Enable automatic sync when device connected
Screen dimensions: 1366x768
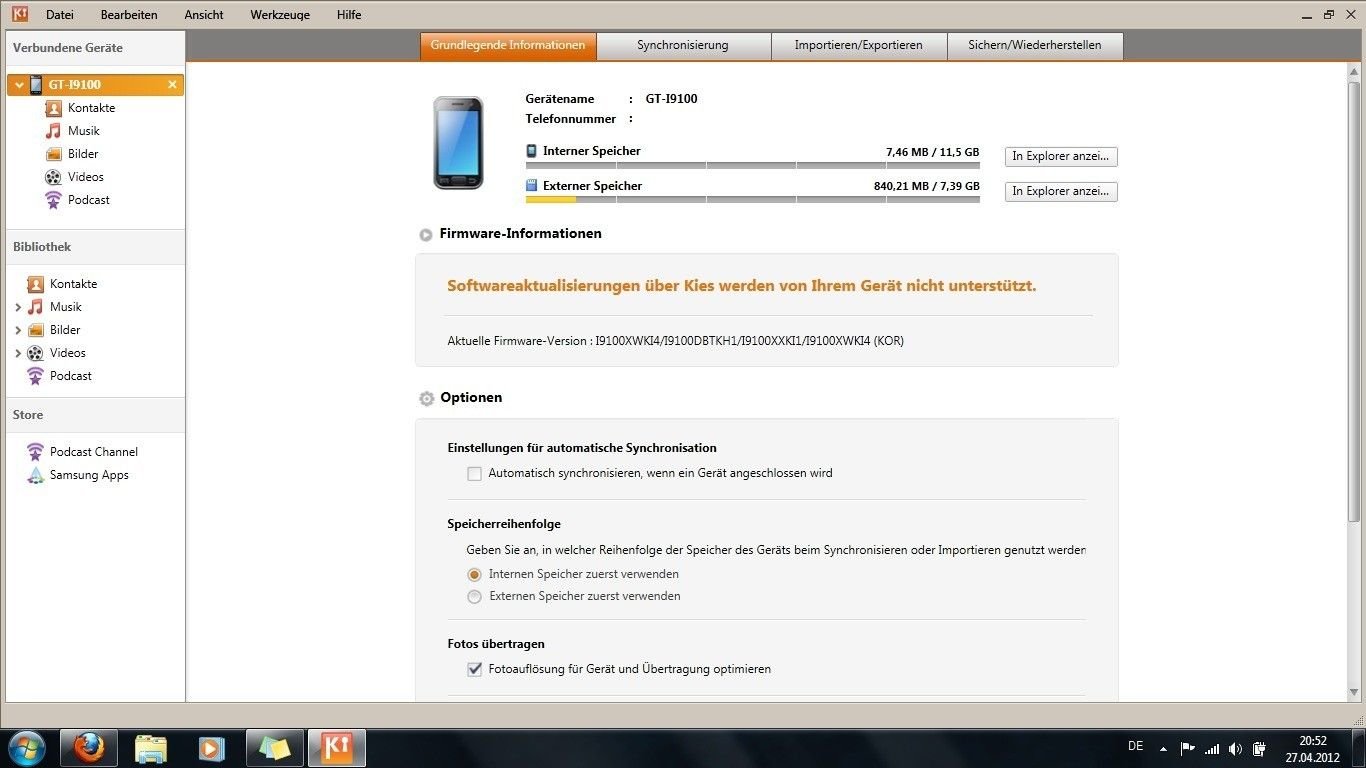coord(475,474)
